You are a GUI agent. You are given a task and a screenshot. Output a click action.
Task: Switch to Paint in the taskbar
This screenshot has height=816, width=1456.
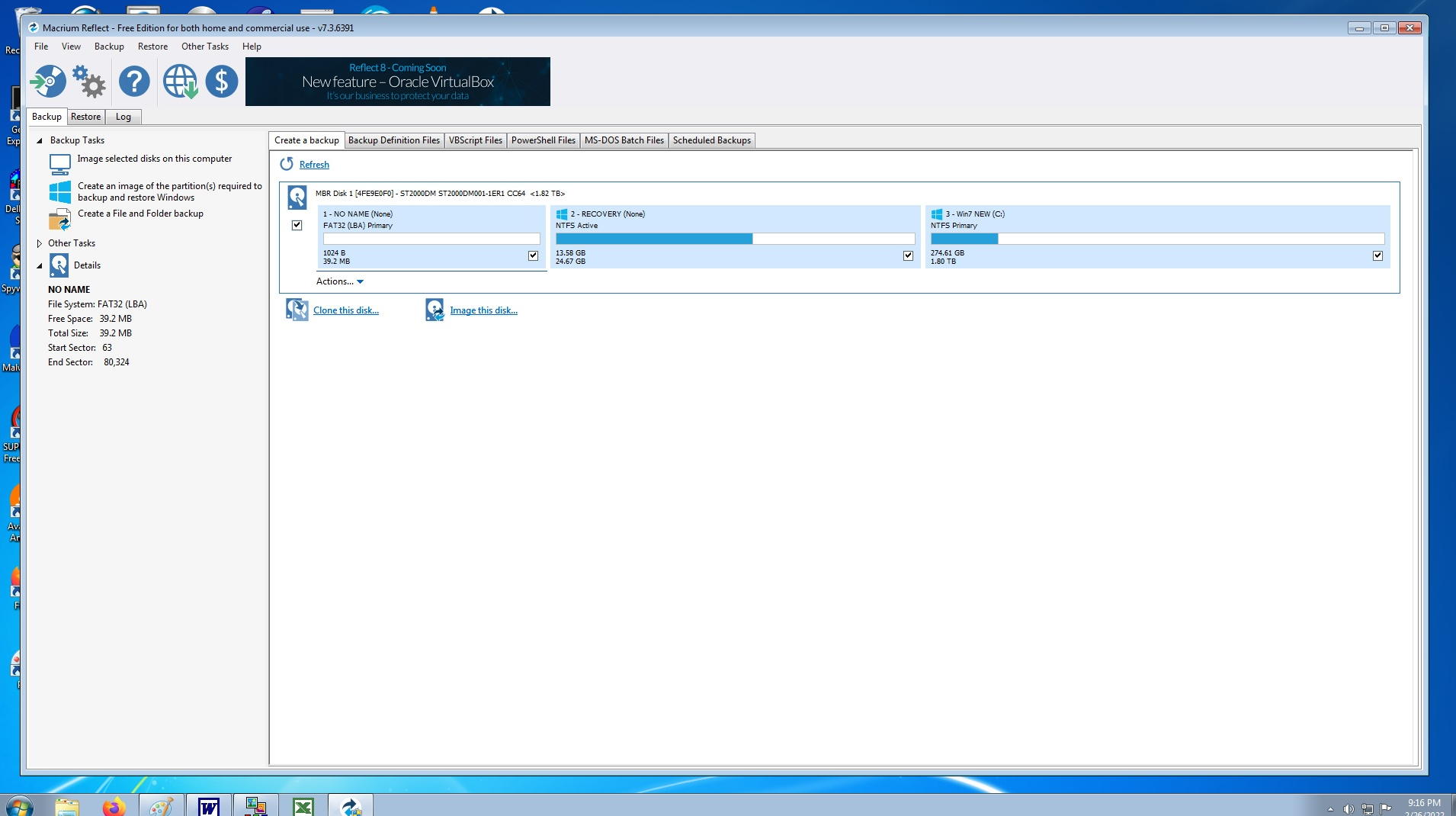pyautogui.click(x=161, y=806)
